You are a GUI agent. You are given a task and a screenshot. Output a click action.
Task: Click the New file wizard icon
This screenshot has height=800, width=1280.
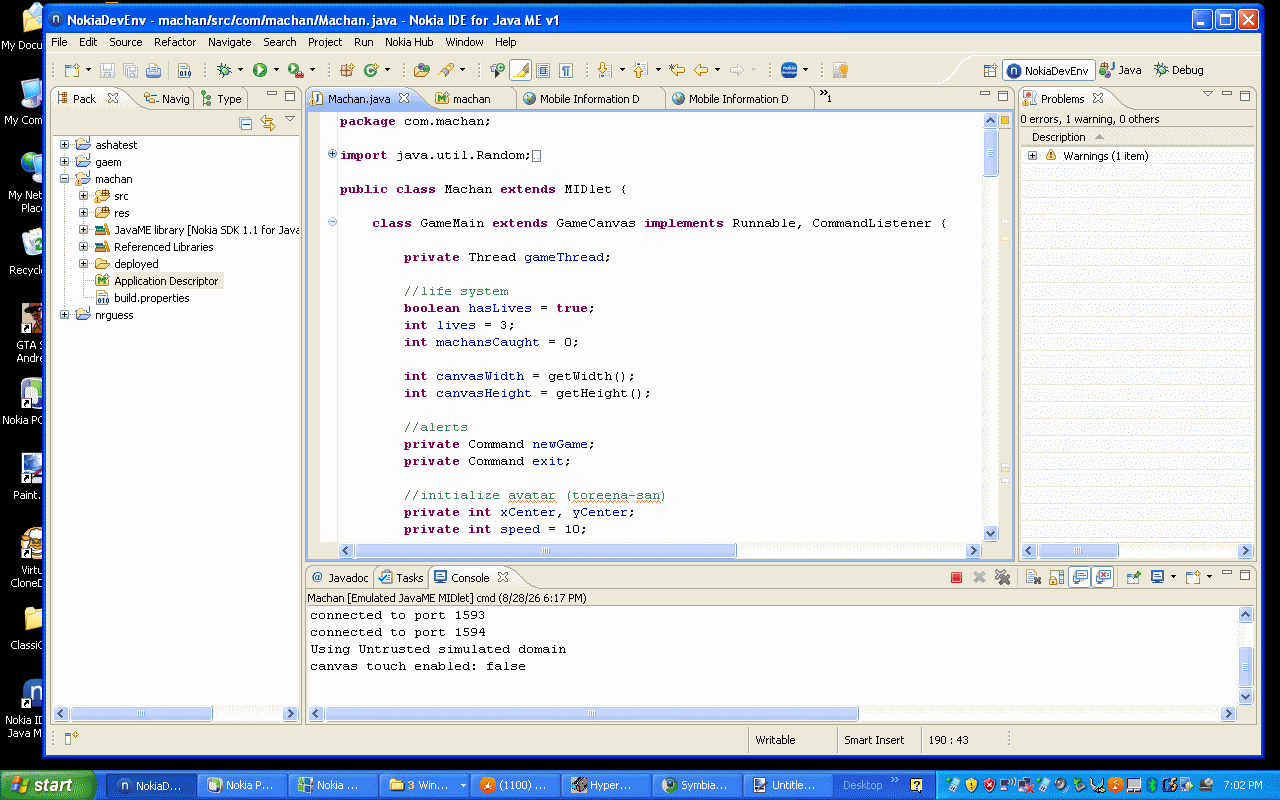pyautogui.click(x=72, y=70)
